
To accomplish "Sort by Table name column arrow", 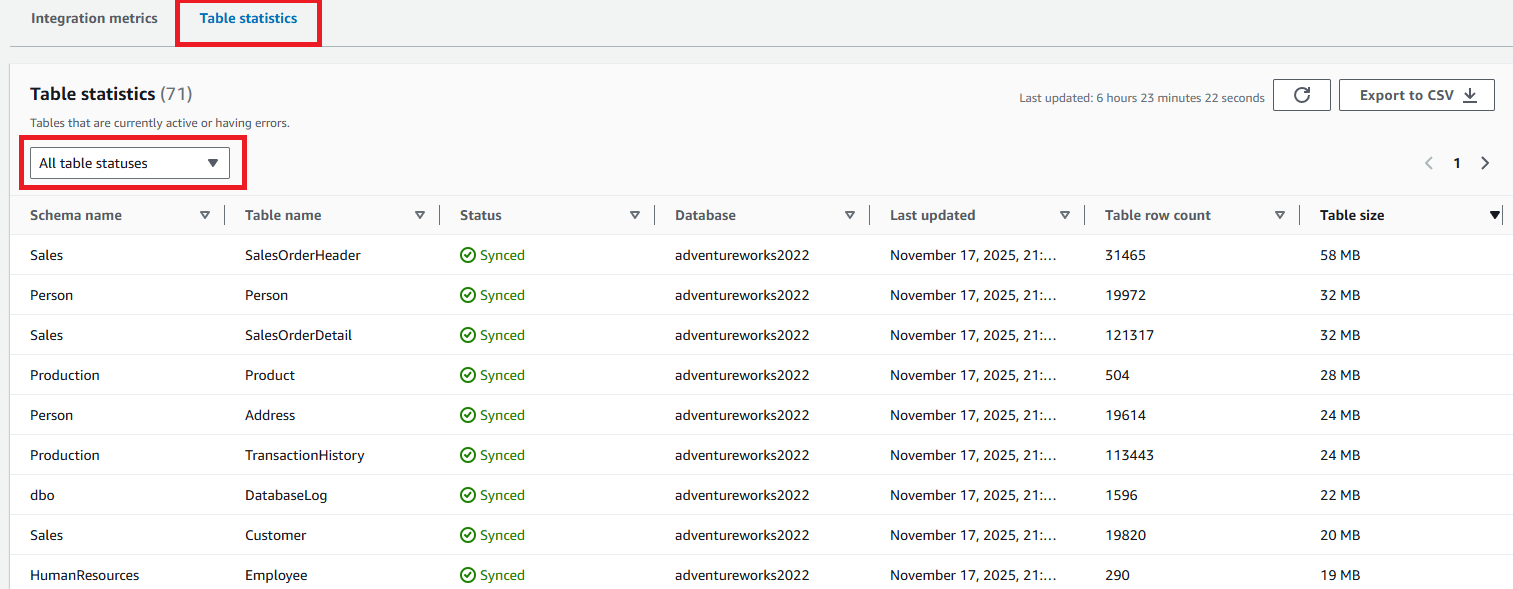I will (x=420, y=215).
